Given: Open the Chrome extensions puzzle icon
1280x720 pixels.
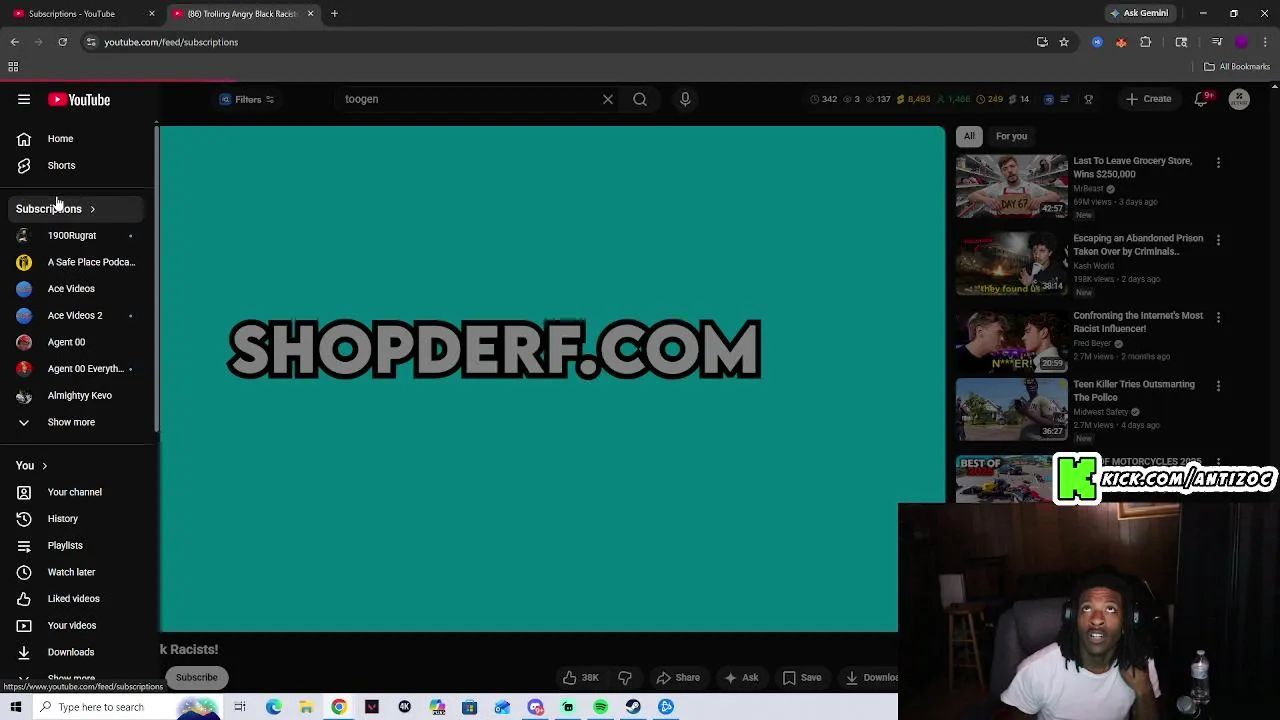Looking at the screenshot, I should click(x=1146, y=42).
